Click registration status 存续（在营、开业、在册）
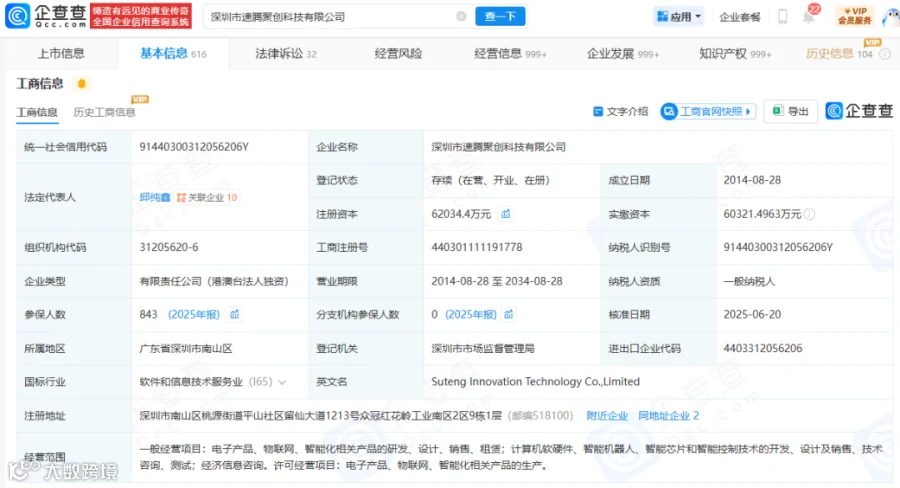Image resolution: width=900 pixels, height=488 pixels. coord(491,180)
